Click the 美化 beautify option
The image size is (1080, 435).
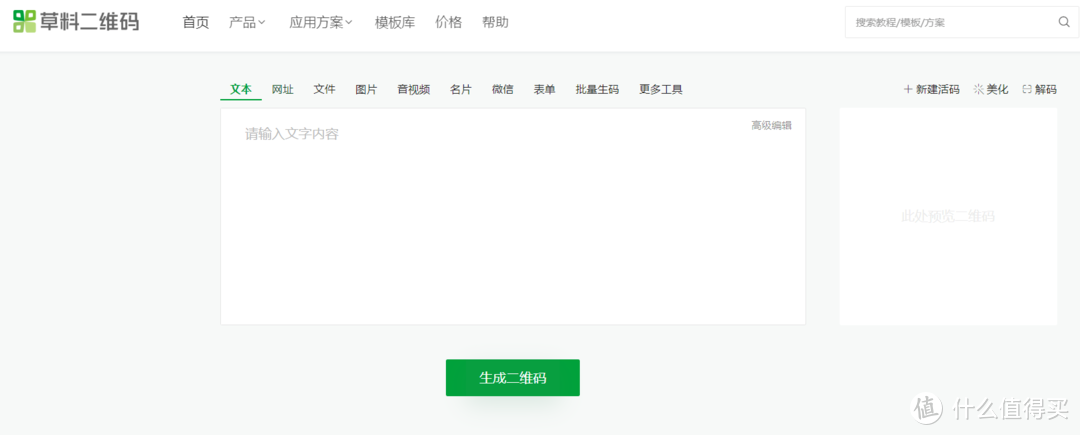coord(990,89)
